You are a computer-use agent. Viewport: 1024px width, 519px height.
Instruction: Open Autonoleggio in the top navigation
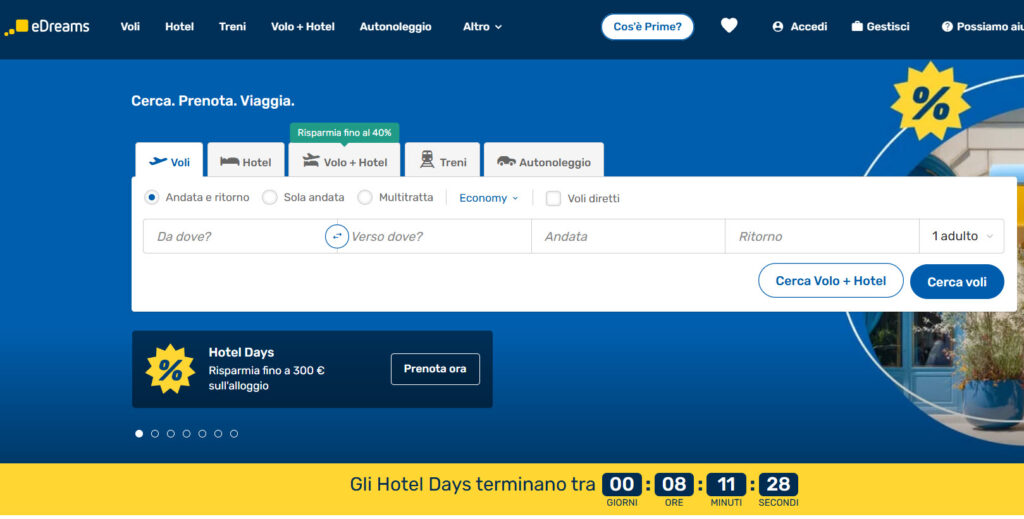click(395, 27)
